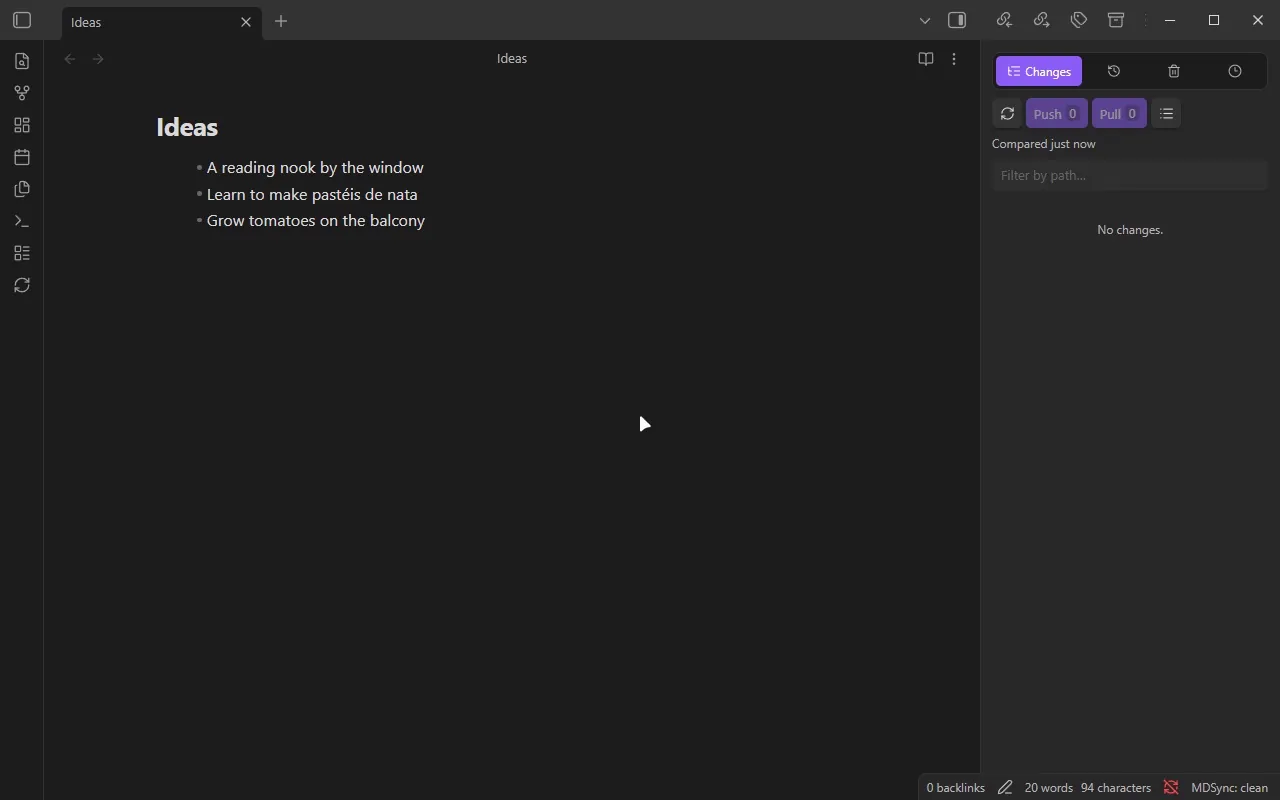This screenshot has width=1280, height=800.
Task: Toggle the list view button beside Pull
Action: click(1166, 113)
